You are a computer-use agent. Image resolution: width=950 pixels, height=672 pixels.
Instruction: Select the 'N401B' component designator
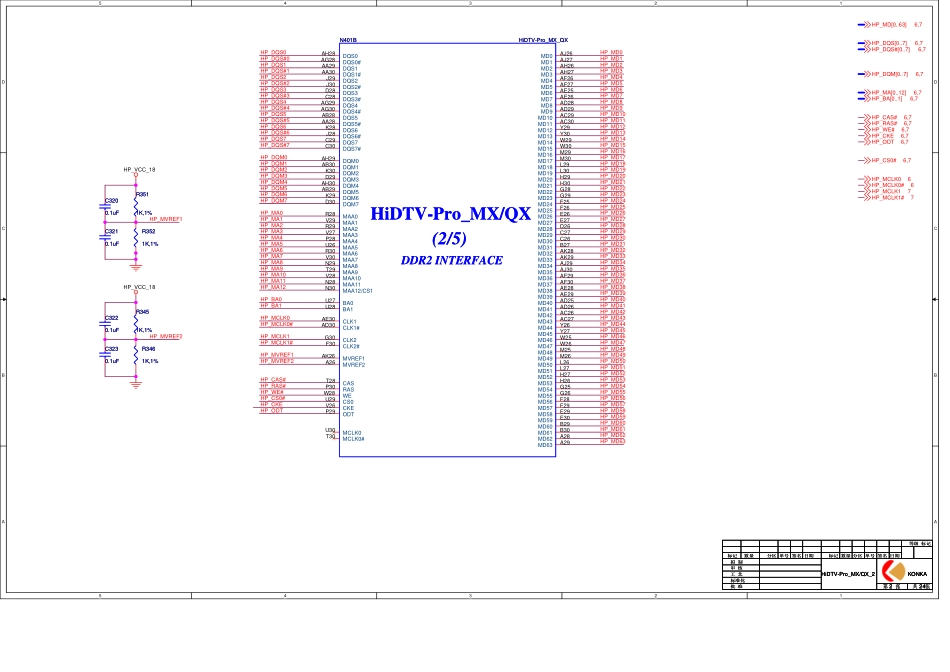(x=348, y=40)
